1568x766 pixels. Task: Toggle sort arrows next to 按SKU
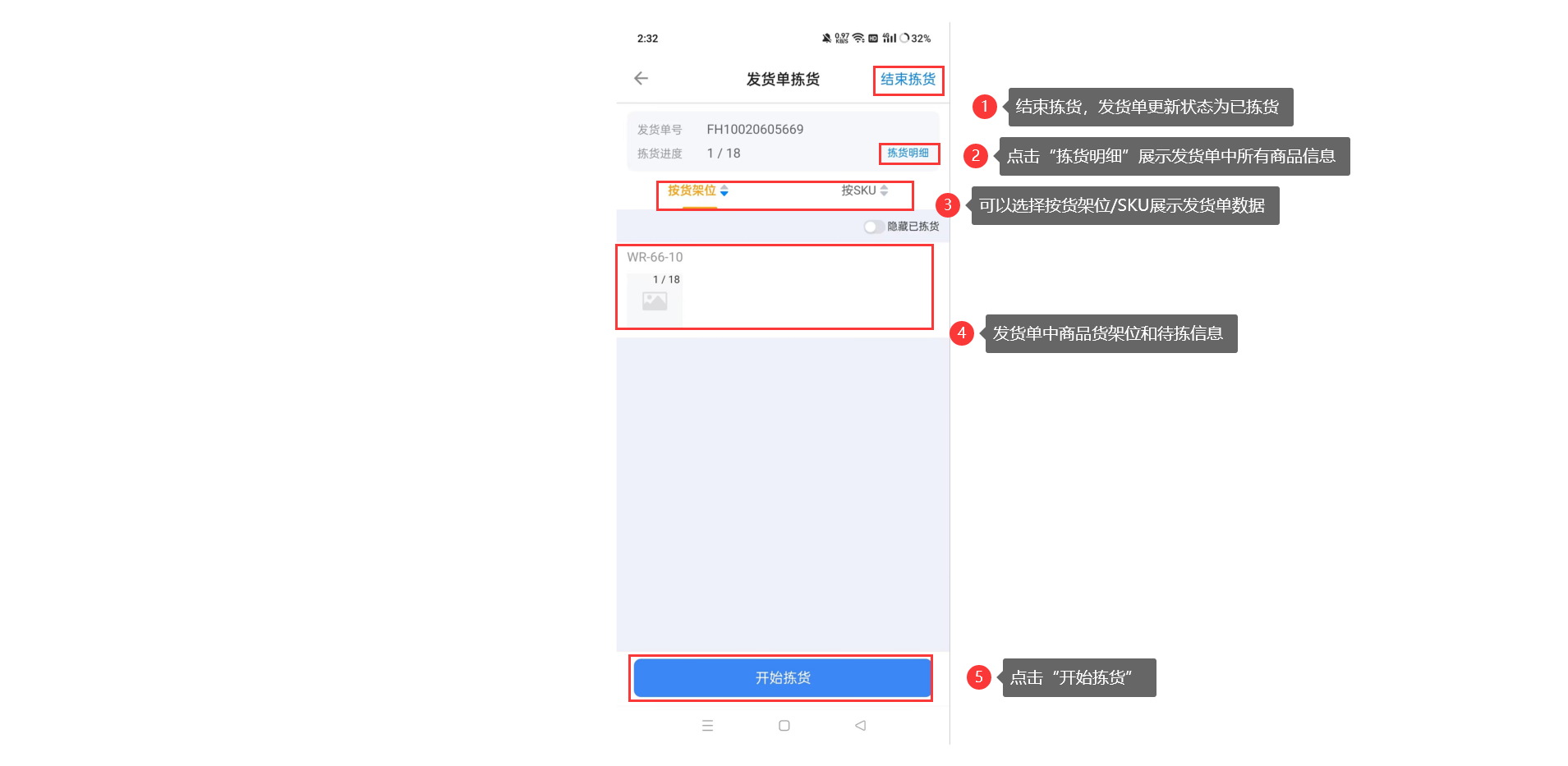pyautogui.click(x=885, y=190)
